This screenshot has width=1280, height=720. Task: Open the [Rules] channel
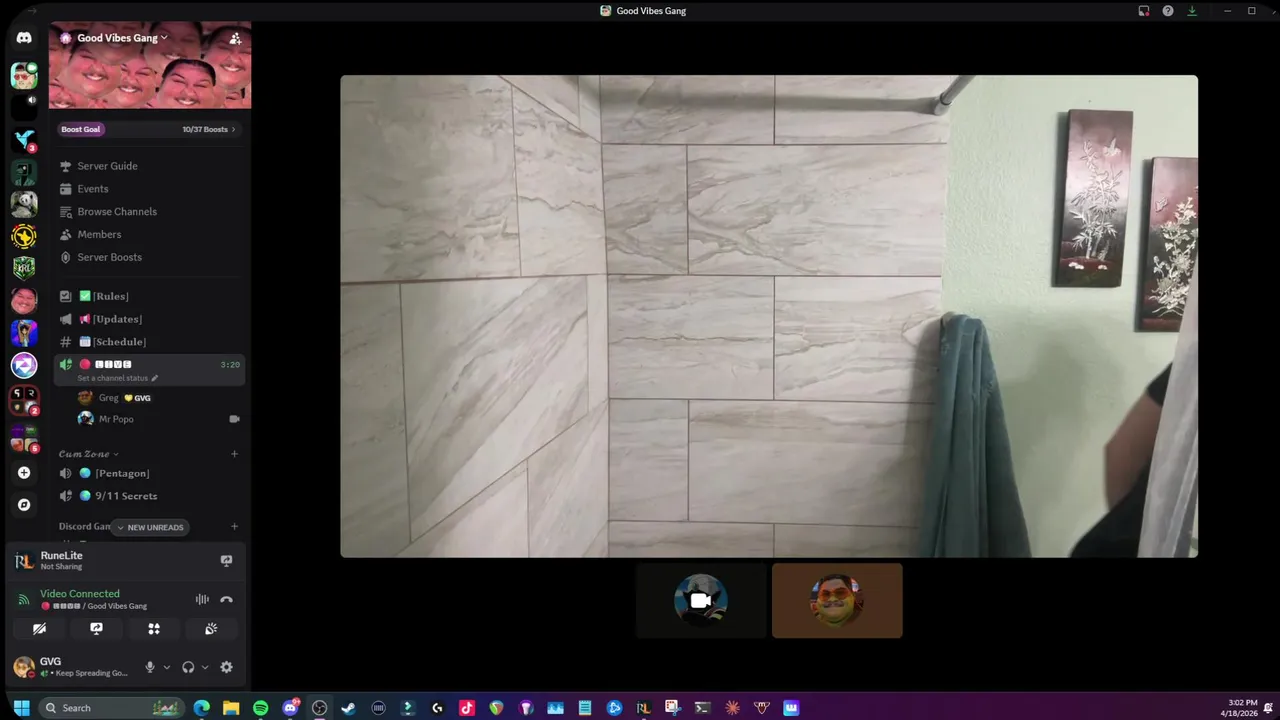coord(149,296)
